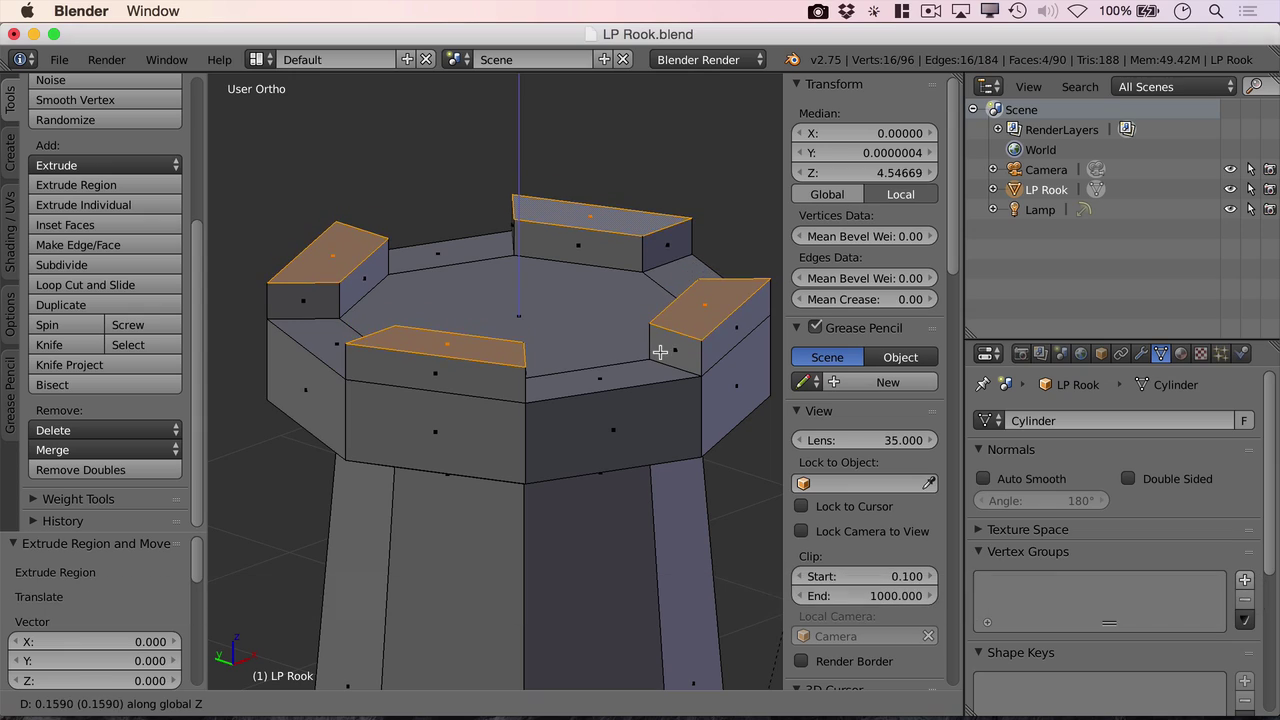1280x720 pixels.
Task: Open the File menu
Action: (59, 59)
